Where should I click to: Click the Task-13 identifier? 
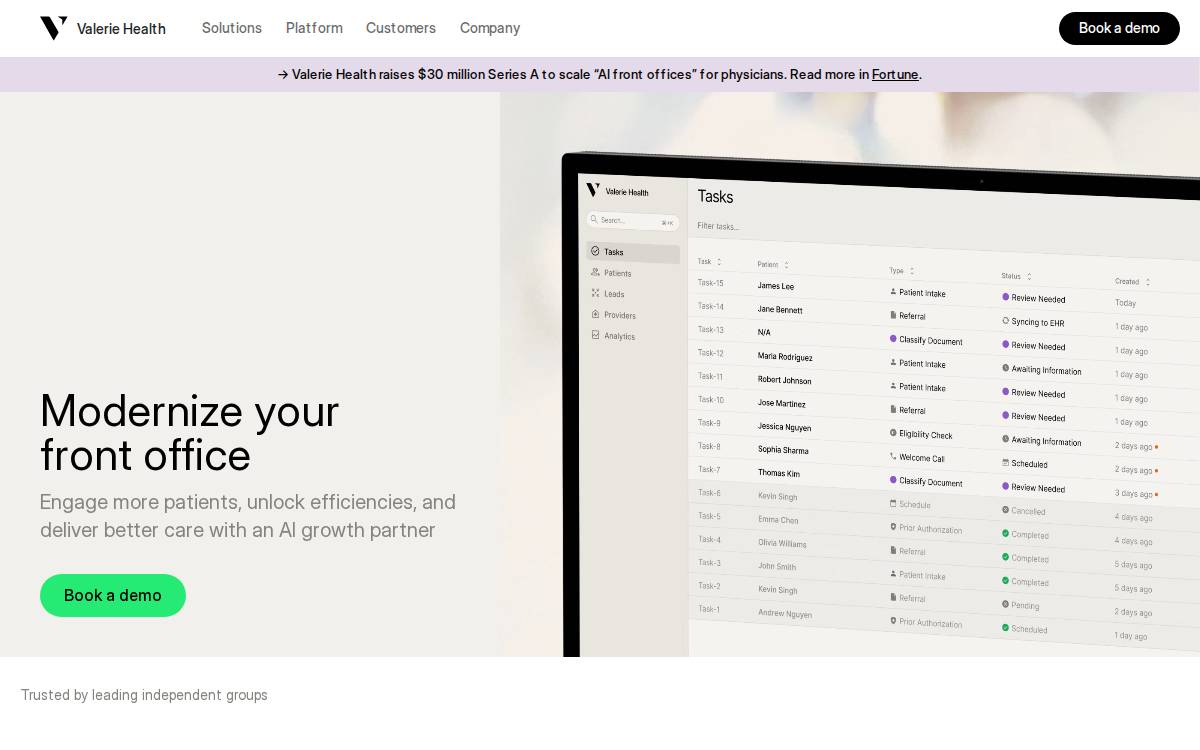point(711,329)
